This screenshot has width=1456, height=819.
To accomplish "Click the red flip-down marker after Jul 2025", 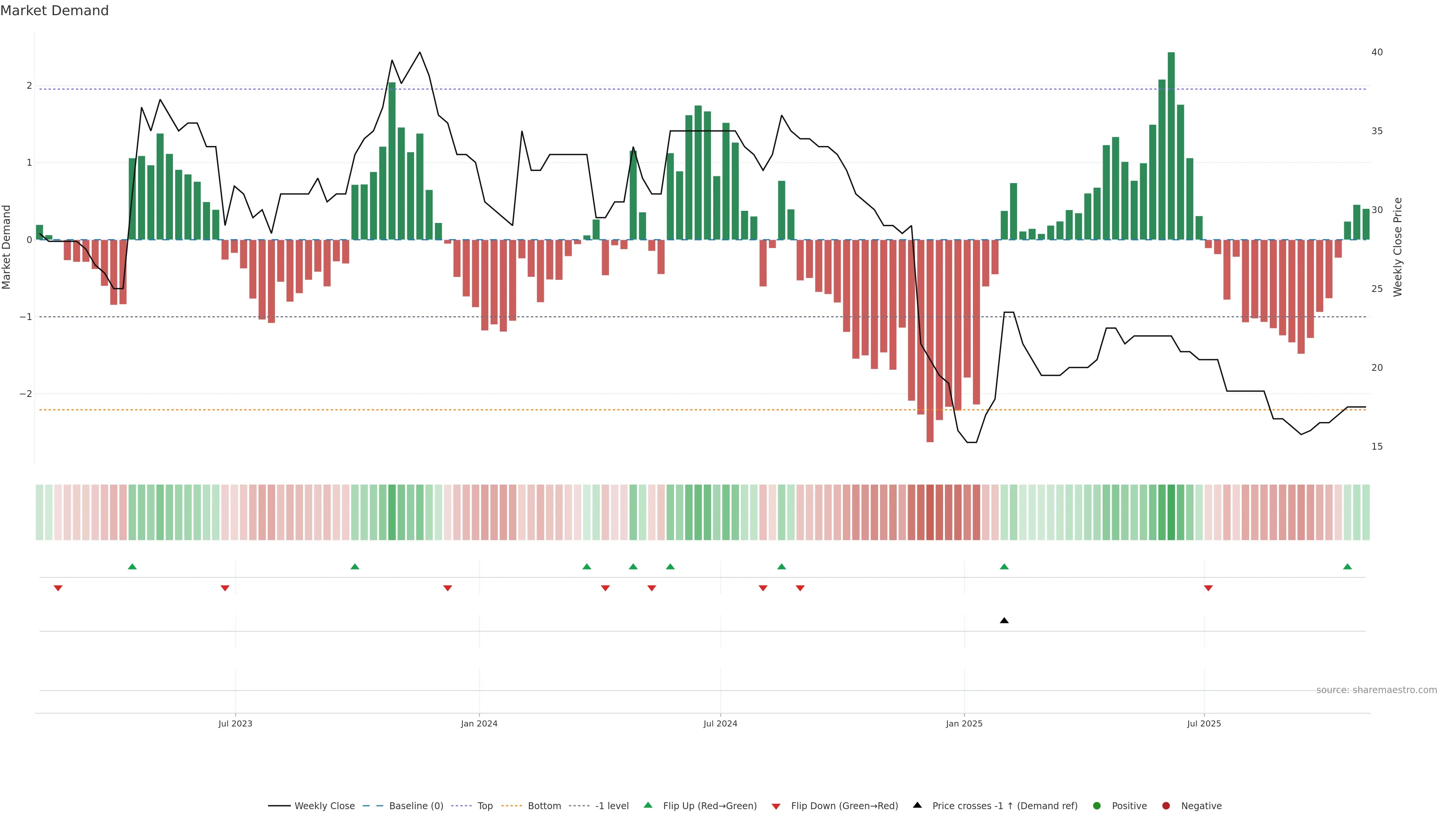I will point(1208,588).
